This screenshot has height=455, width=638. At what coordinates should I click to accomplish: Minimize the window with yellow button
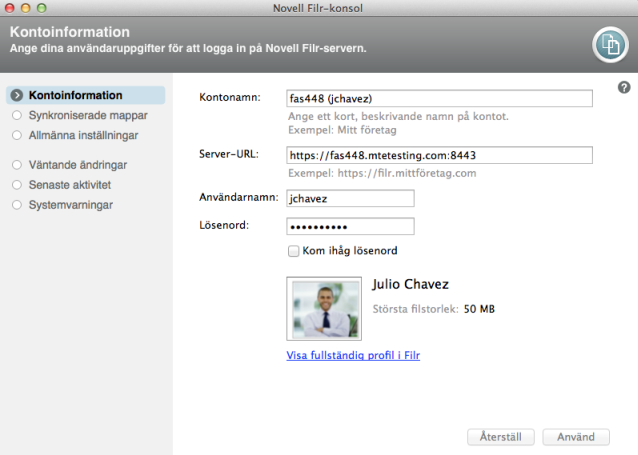(26, 8)
